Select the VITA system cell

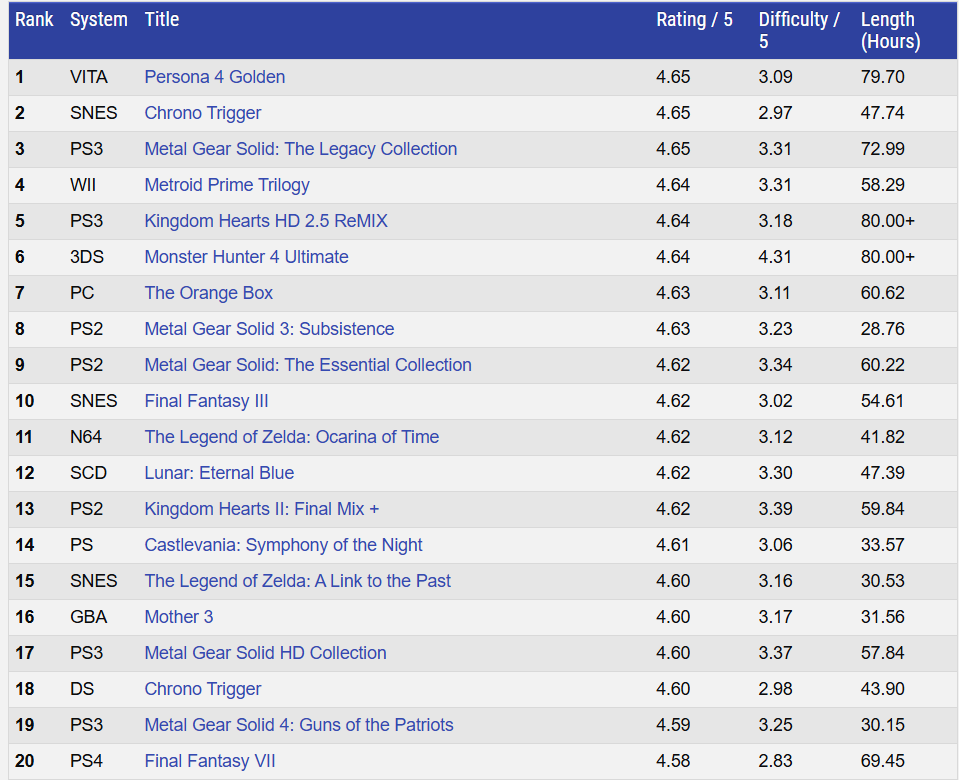point(89,77)
